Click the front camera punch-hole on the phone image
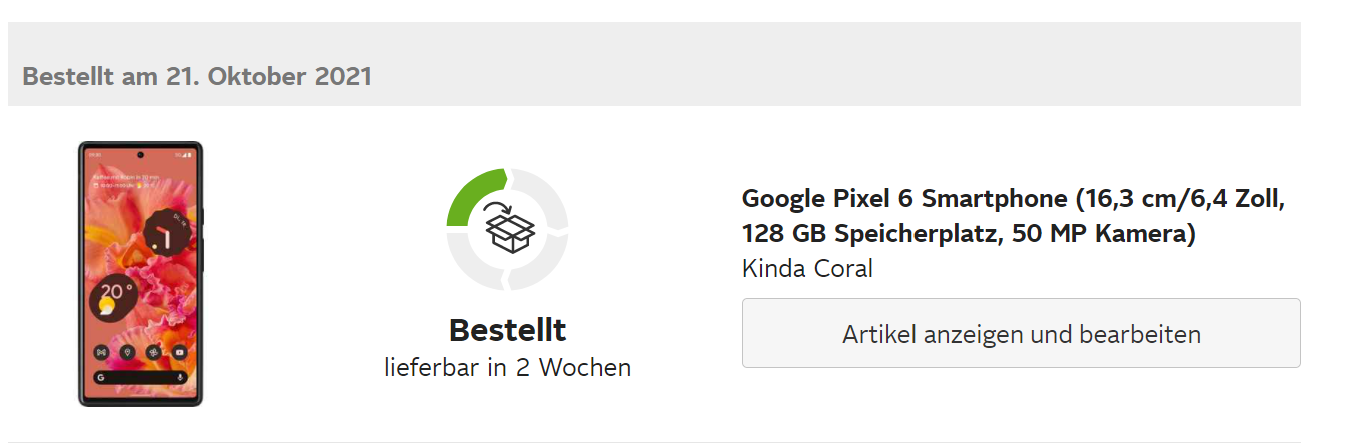The image size is (1366, 448). click(140, 154)
